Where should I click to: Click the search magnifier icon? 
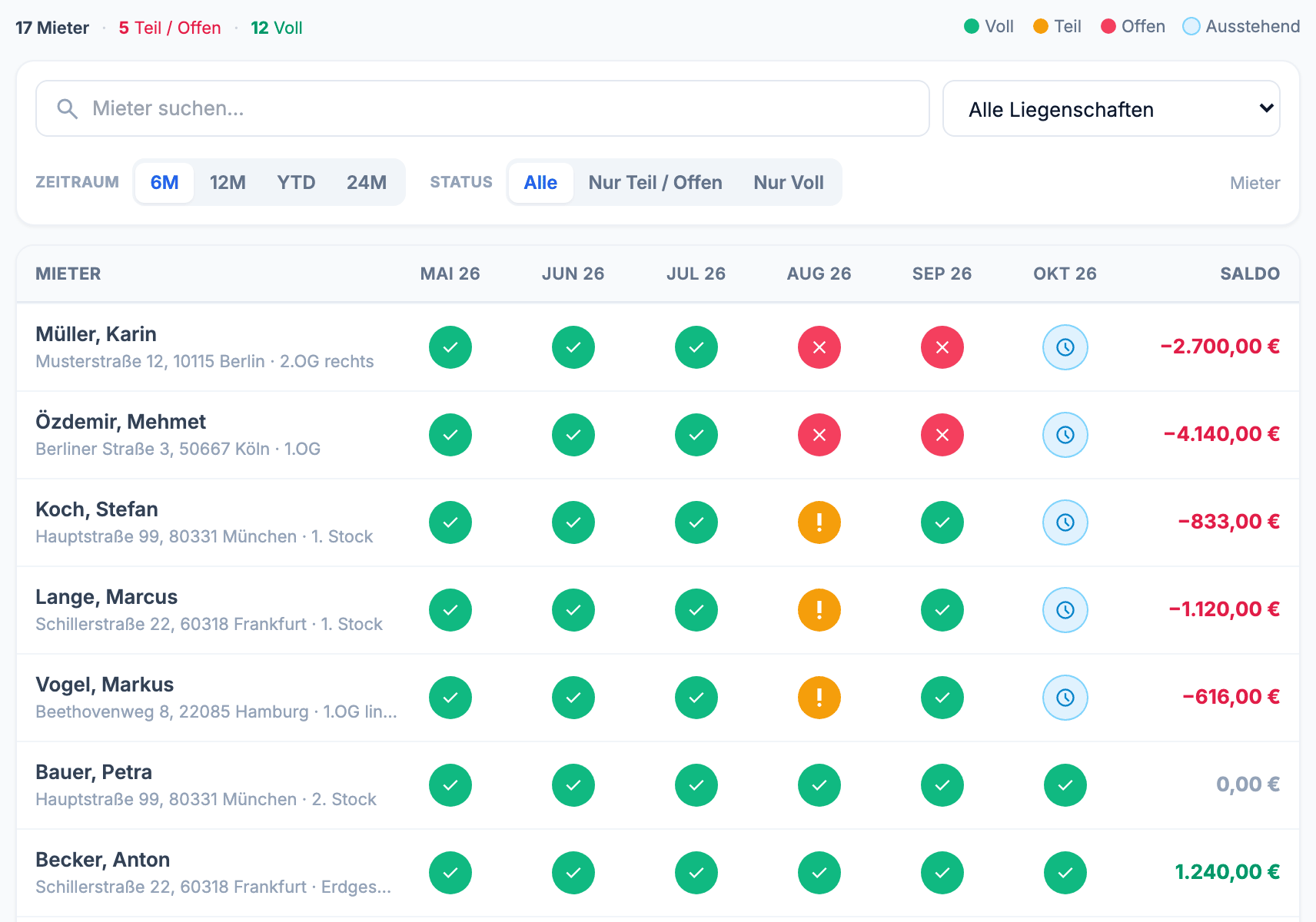[x=68, y=109]
